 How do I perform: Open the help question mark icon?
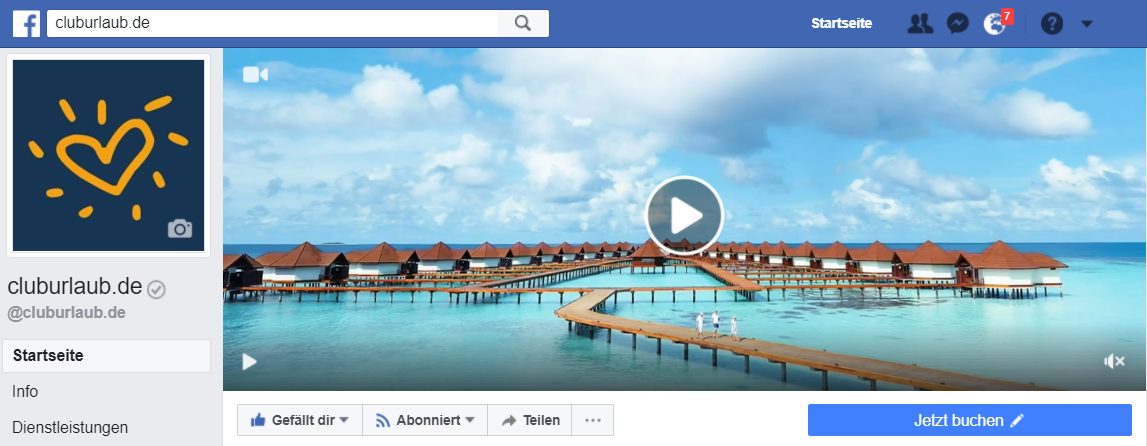coord(1051,23)
